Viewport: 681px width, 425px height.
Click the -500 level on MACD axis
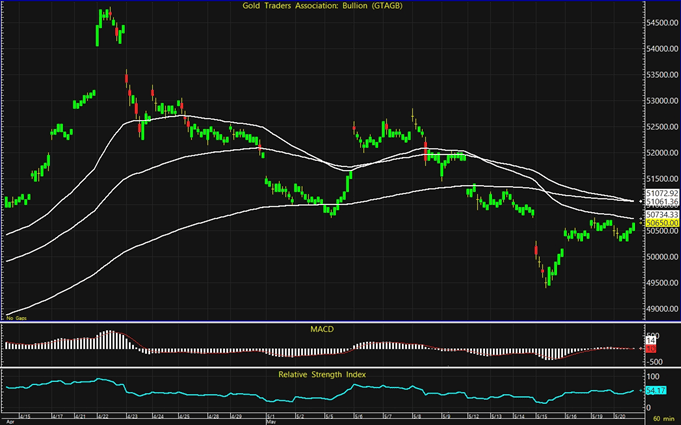(x=656, y=359)
